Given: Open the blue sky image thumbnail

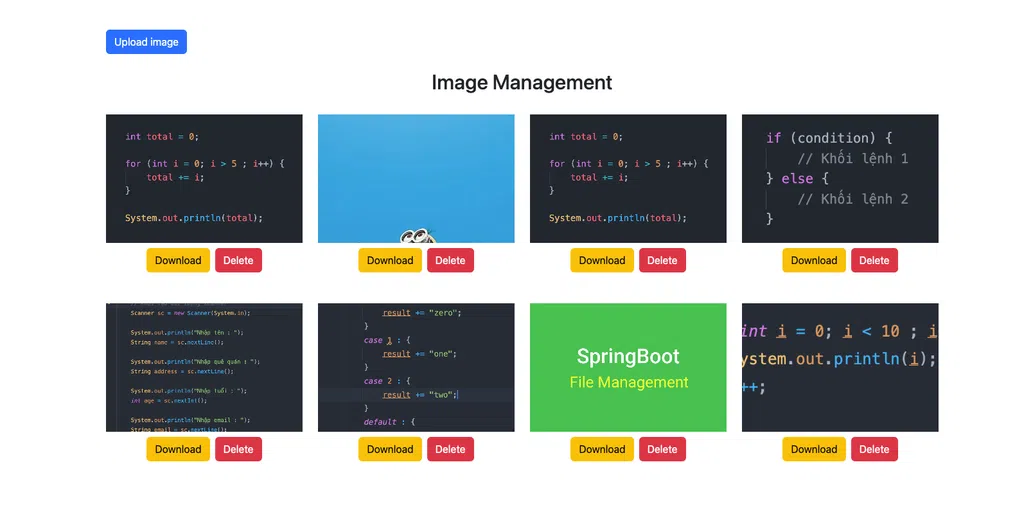Looking at the screenshot, I should (x=416, y=178).
